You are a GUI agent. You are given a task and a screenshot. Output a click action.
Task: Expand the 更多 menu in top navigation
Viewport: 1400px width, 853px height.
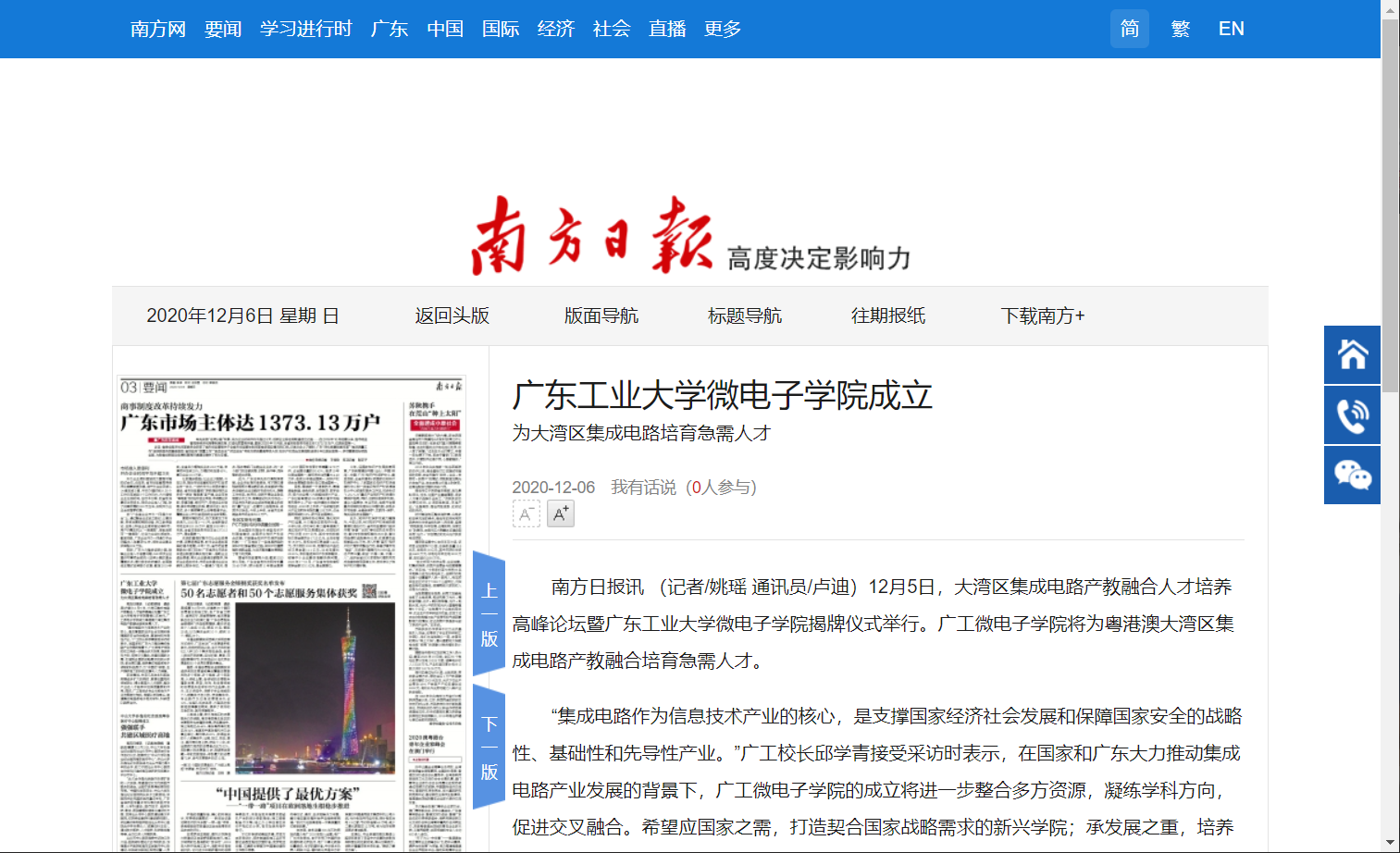(x=723, y=29)
